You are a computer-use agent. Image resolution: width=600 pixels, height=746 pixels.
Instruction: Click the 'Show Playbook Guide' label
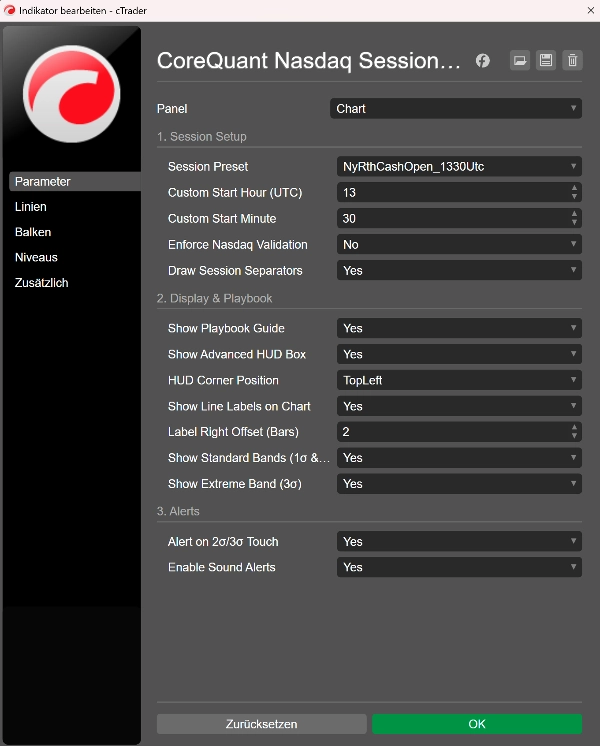226,328
